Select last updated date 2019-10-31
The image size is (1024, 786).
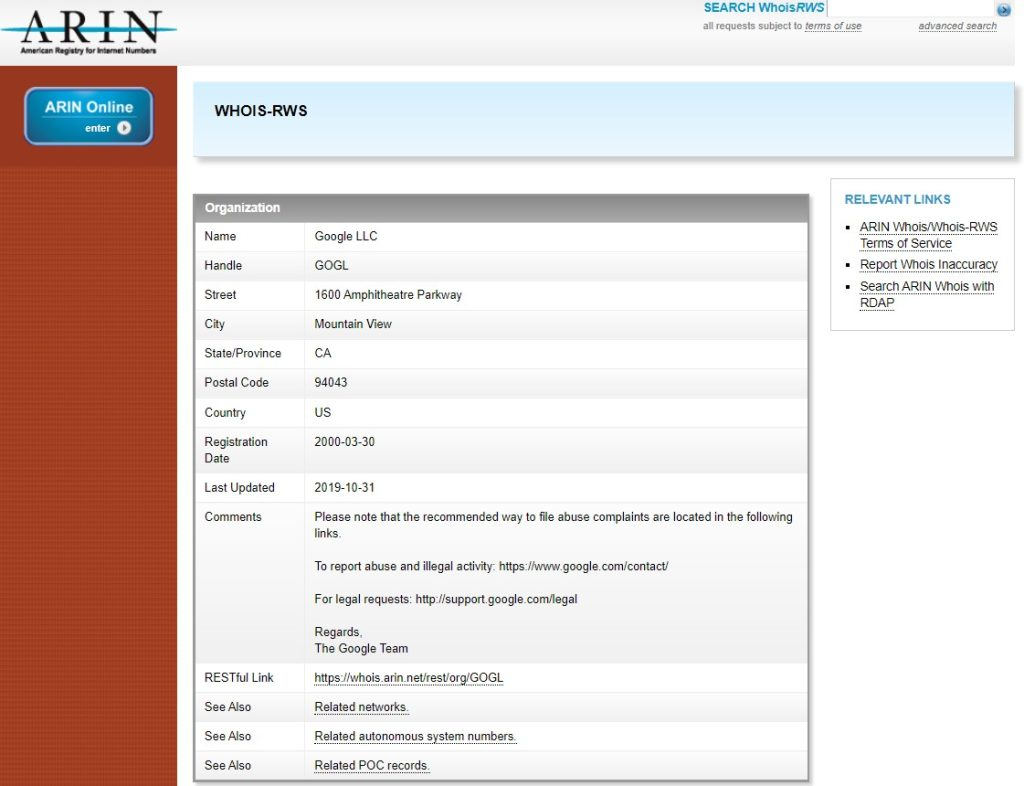[344, 488]
